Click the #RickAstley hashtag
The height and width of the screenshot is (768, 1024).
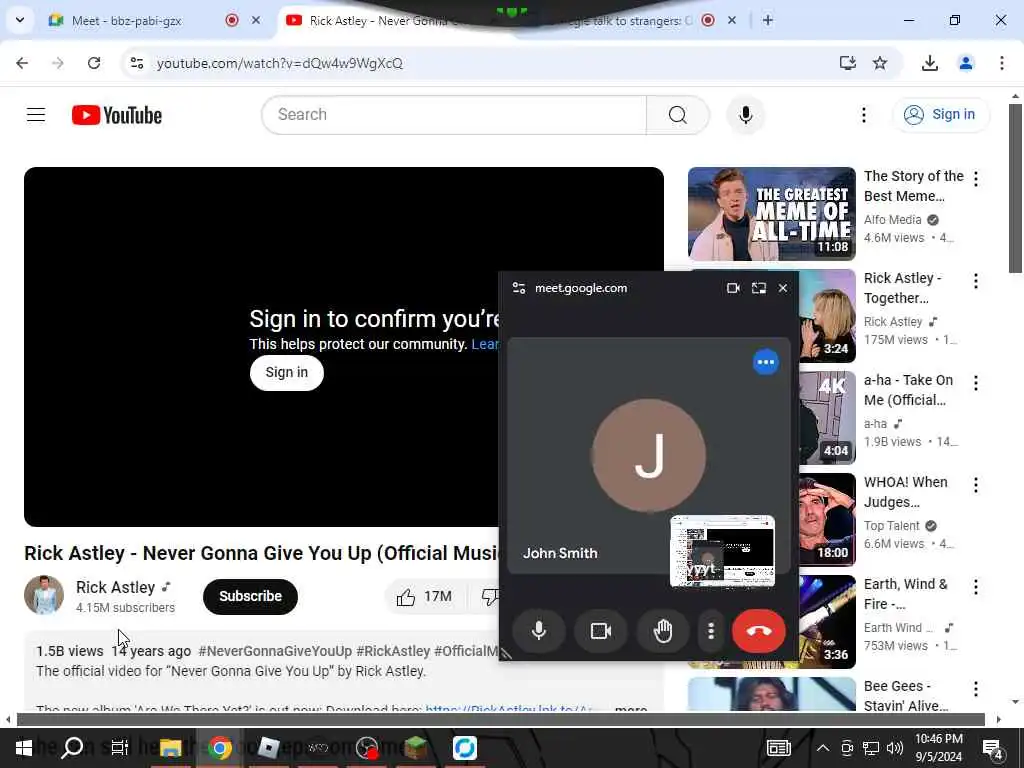click(x=393, y=651)
